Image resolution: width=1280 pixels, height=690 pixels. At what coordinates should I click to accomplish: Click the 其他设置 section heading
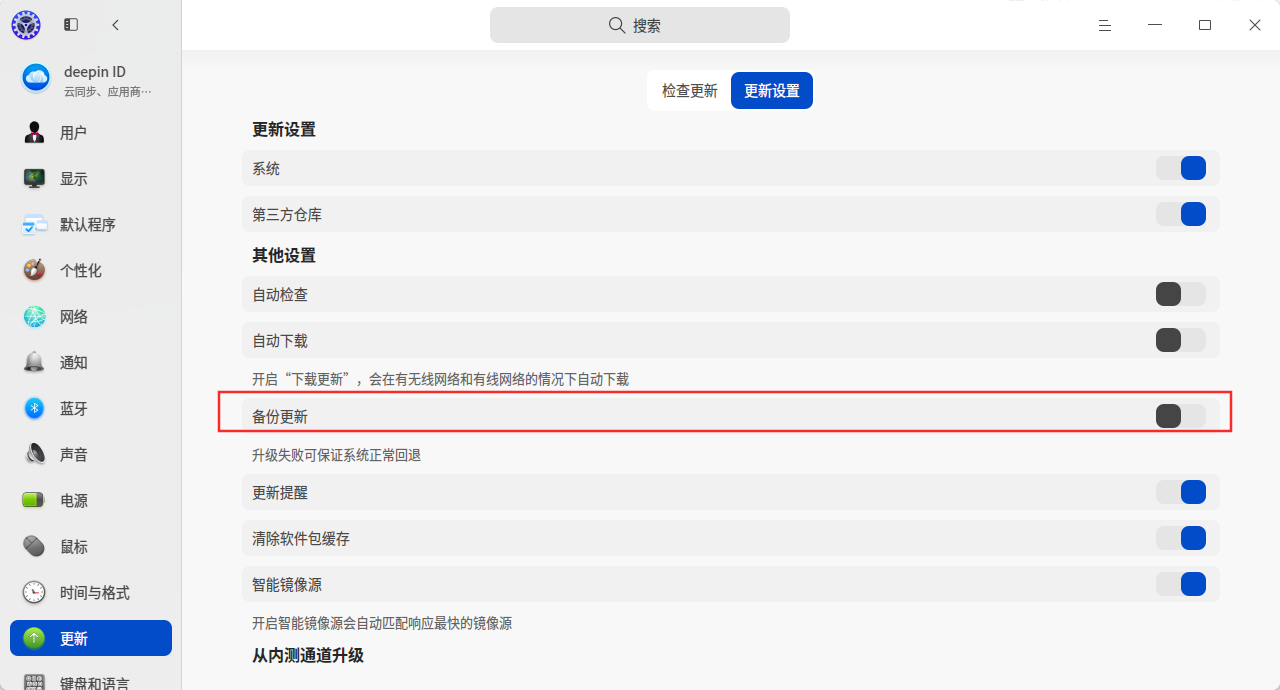[x=284, y=256]
